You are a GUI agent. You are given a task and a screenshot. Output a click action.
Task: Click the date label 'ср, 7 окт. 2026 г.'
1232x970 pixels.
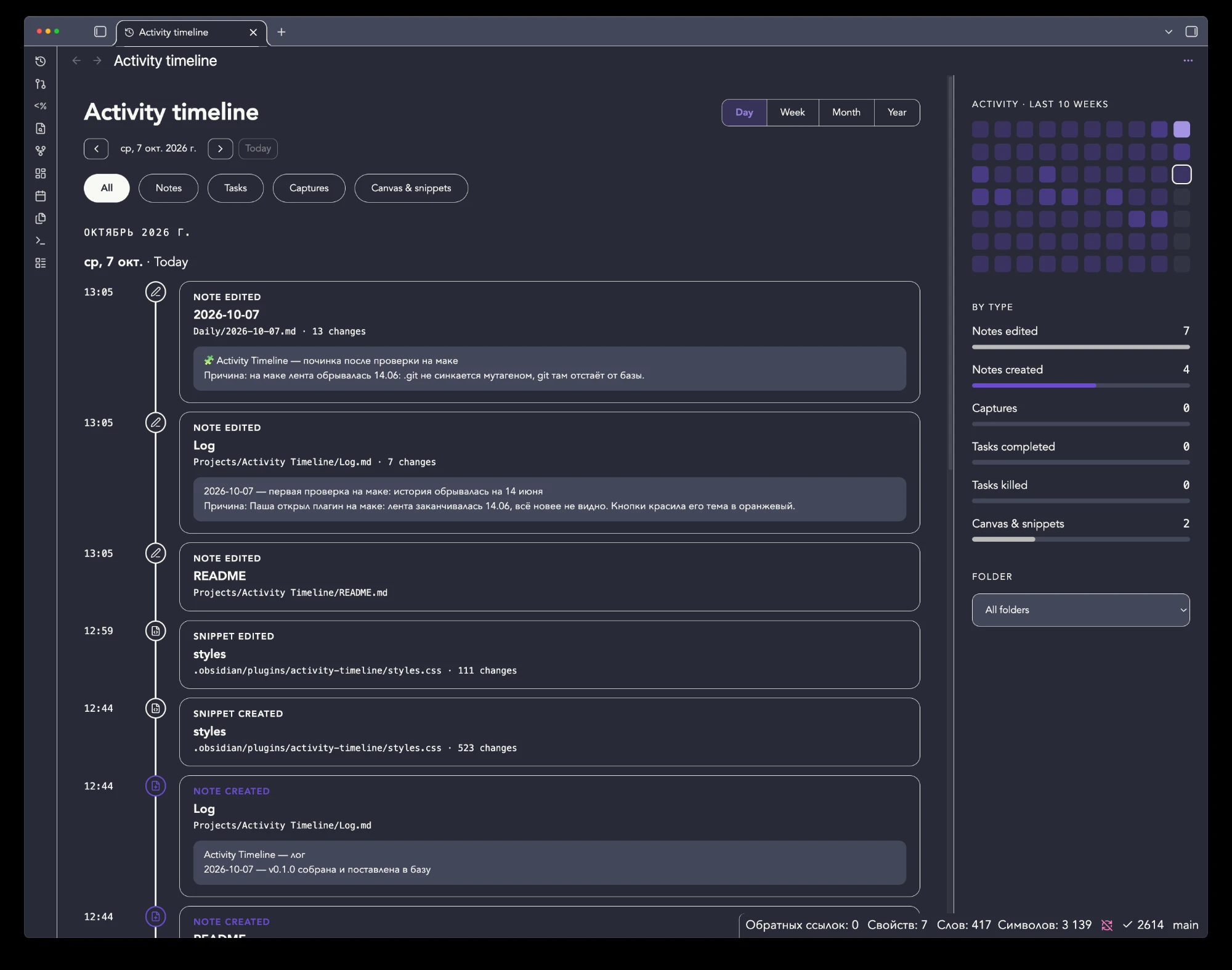click(x=158, y=149)
